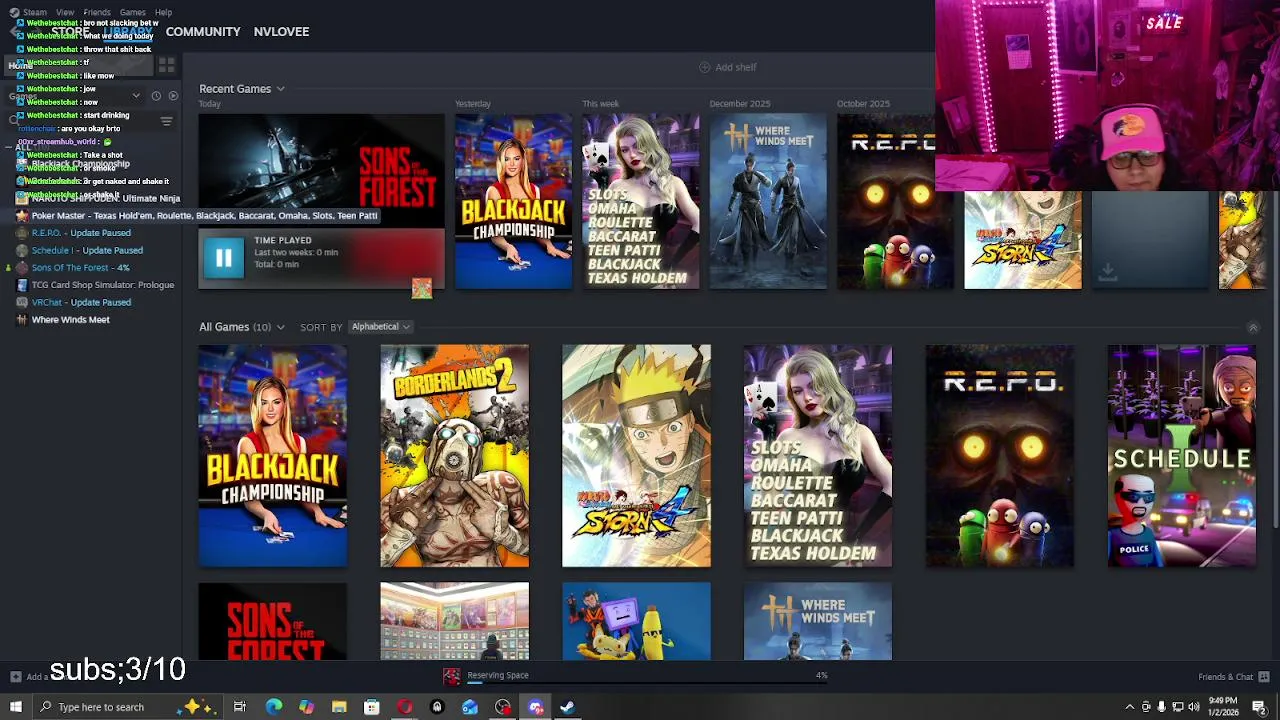Select Where Winds Meet in sidebar

70,320
